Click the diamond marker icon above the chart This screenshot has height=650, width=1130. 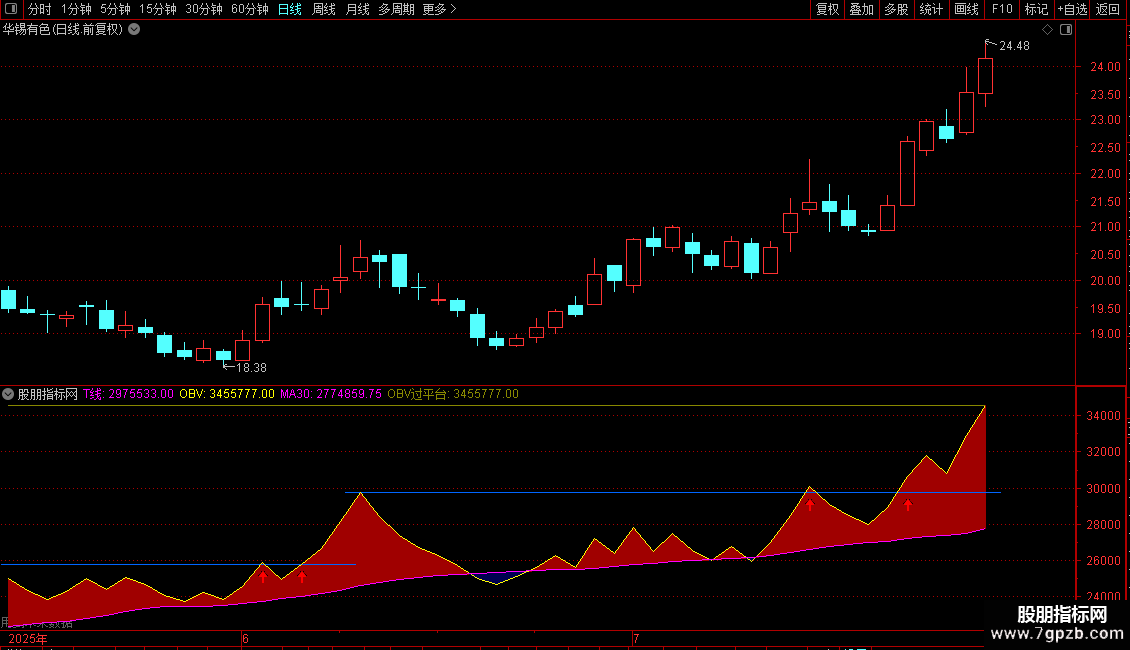pos(1047,30)
